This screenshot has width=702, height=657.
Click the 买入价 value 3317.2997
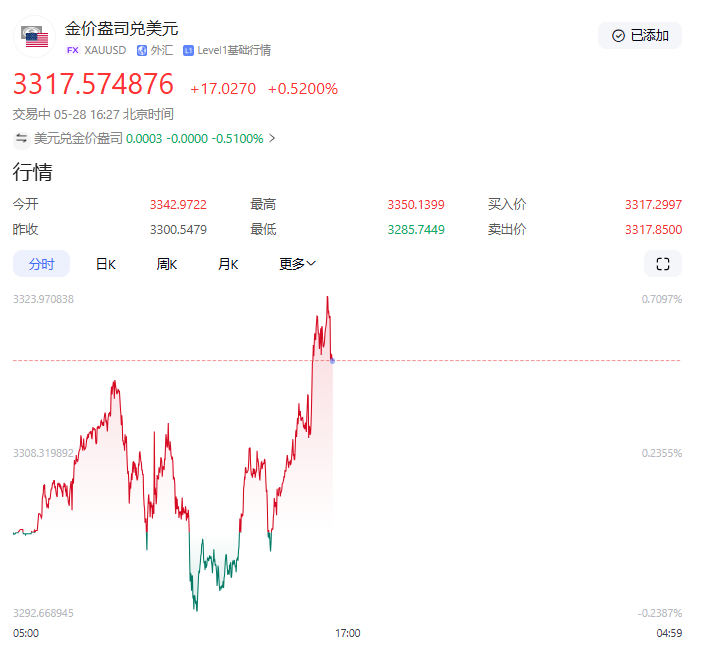653,205
